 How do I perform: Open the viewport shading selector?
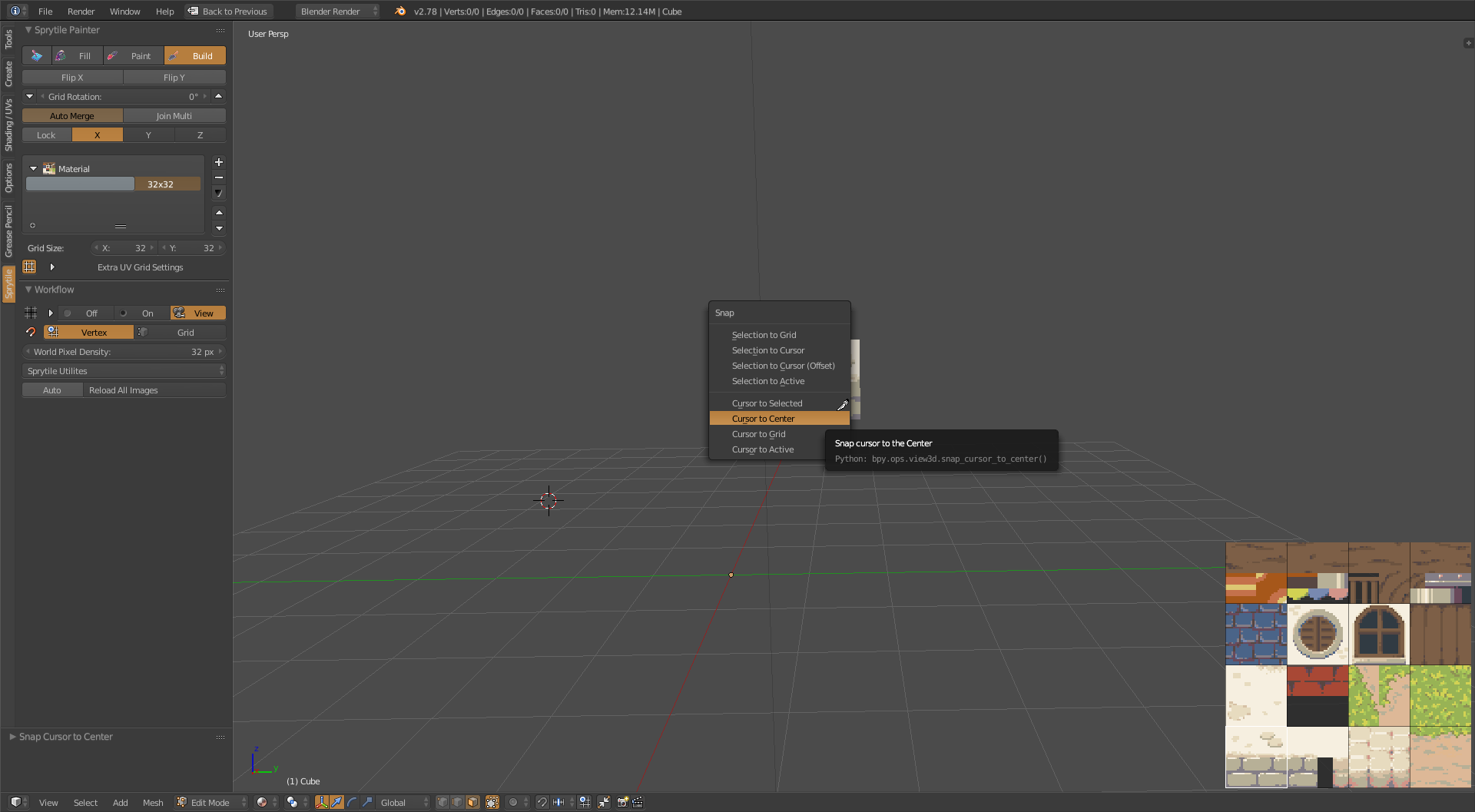tap(267, 802)
